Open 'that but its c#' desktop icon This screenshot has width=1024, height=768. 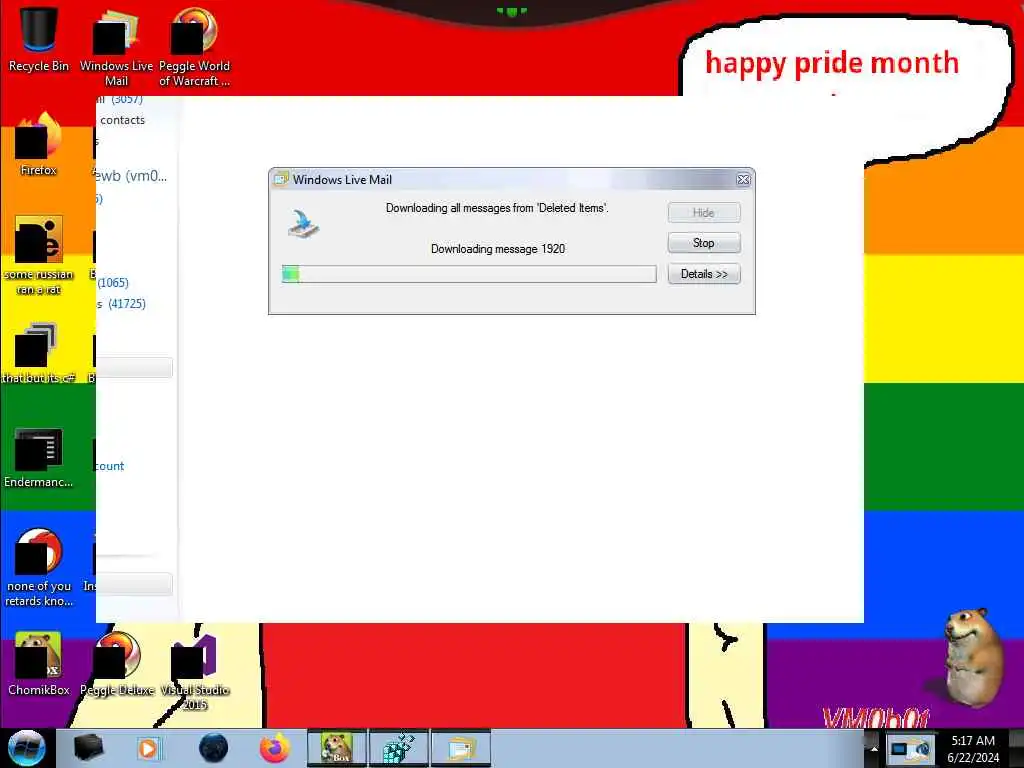coord(39,353)
